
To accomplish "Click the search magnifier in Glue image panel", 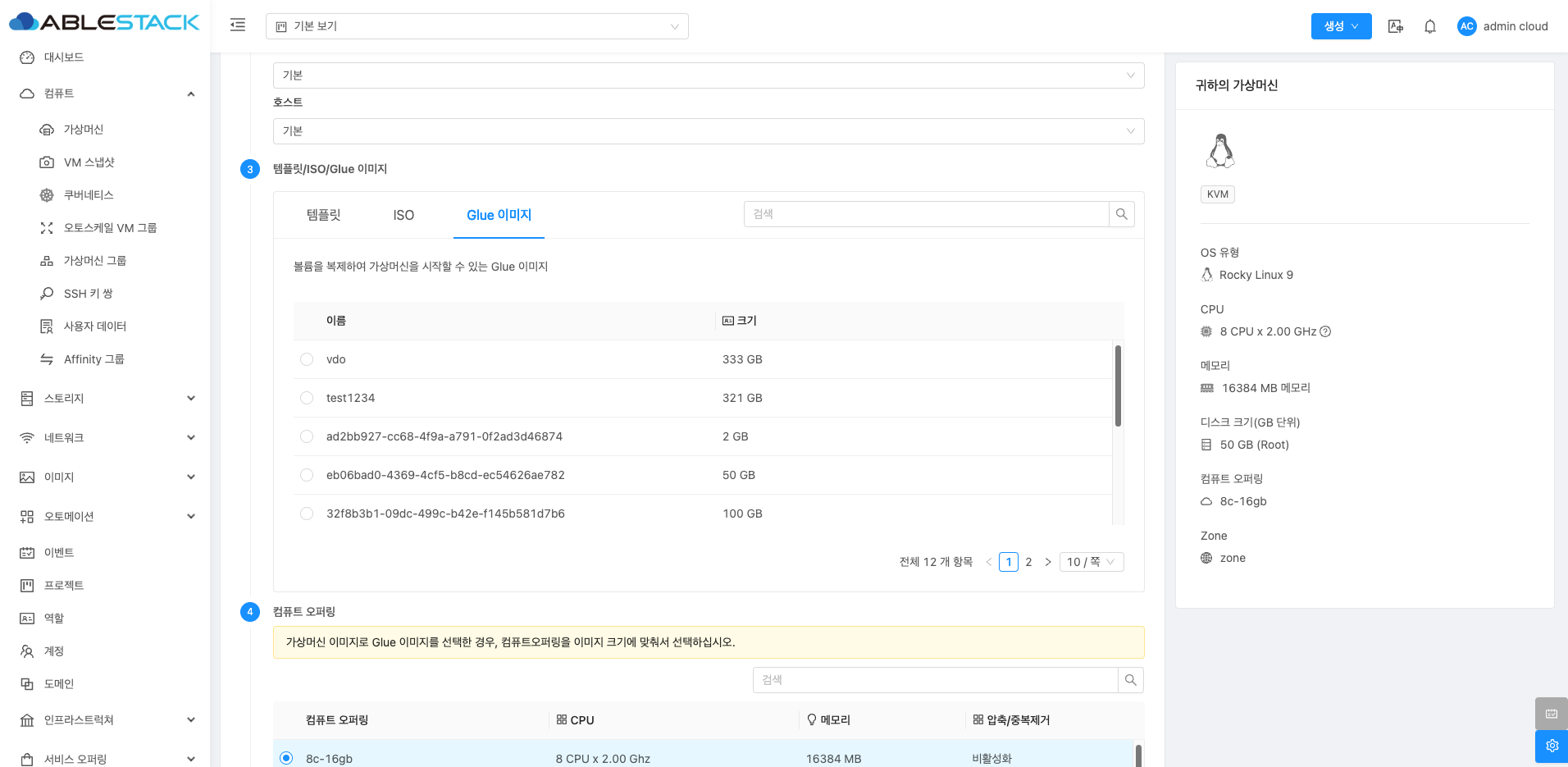I will tap(1121, 214).
